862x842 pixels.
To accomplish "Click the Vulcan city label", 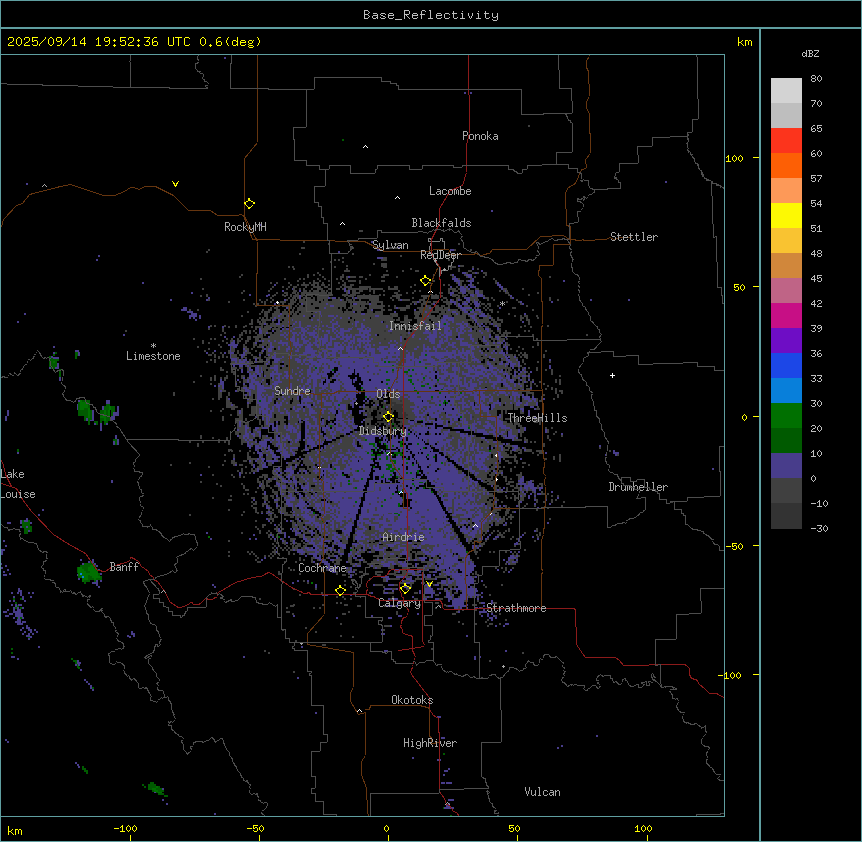I will coord(542,792).
